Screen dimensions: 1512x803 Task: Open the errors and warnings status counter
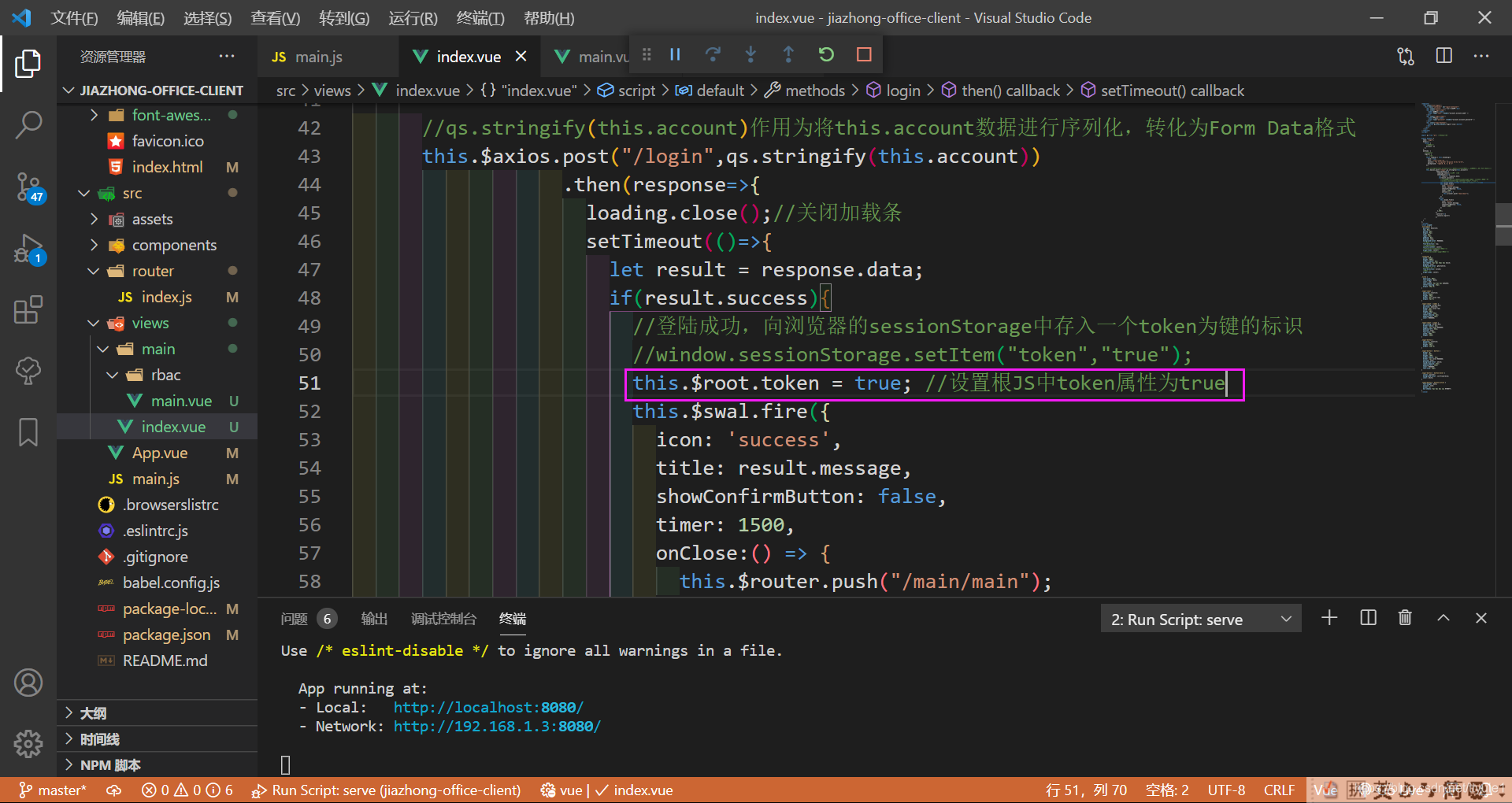click(x=187, y=790)
